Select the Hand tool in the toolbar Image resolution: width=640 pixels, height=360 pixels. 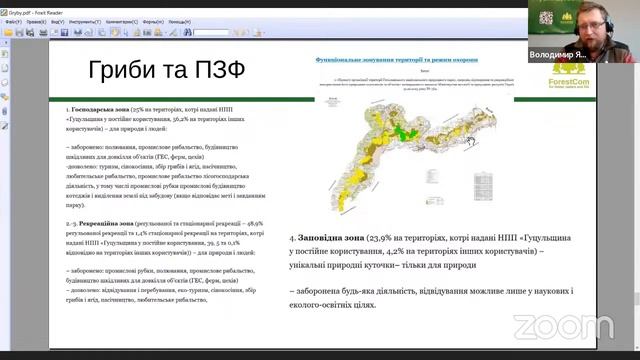pos(115,32)
